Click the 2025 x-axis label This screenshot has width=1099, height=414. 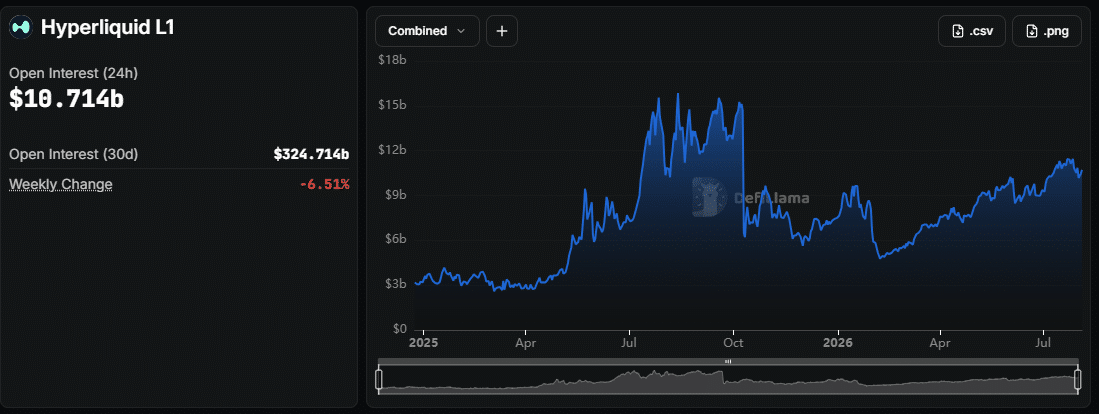click(423, 343)
